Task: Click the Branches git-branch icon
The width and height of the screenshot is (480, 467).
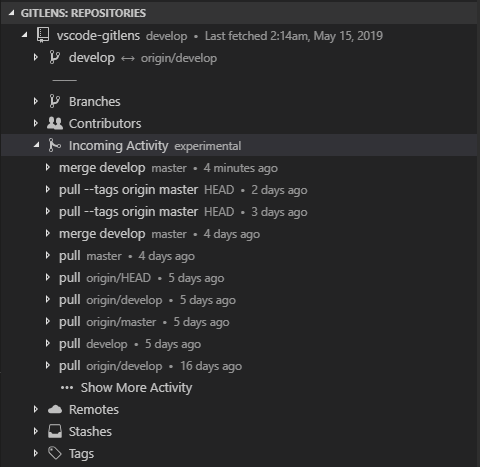Action: [54, 101]
